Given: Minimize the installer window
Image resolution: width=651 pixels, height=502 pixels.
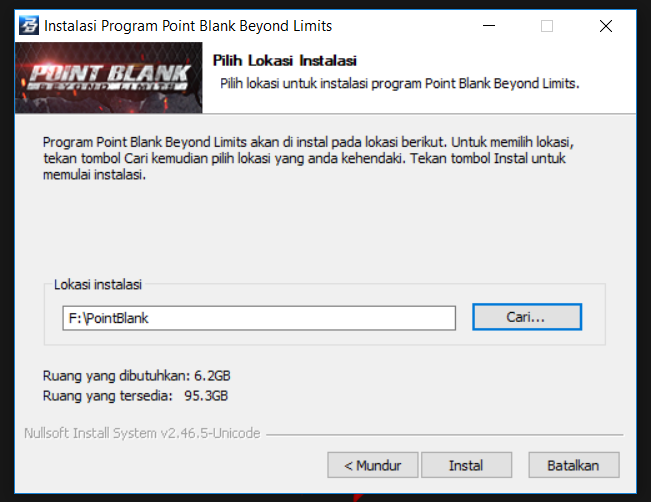Looking at the screenshot, I should click(489, 26).
